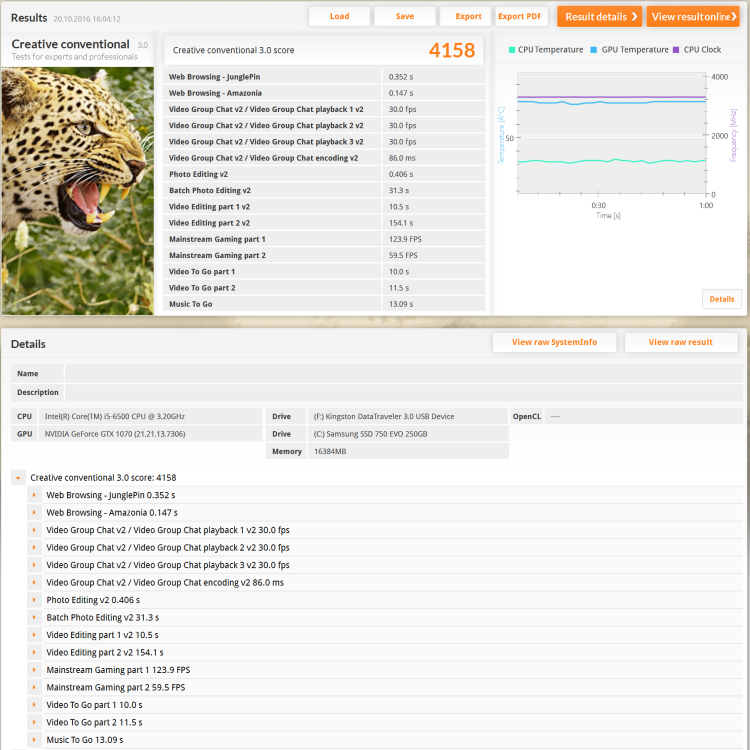Expand Video To Go part 1 row
Screen dimensions: 750x750
(34, 705)
